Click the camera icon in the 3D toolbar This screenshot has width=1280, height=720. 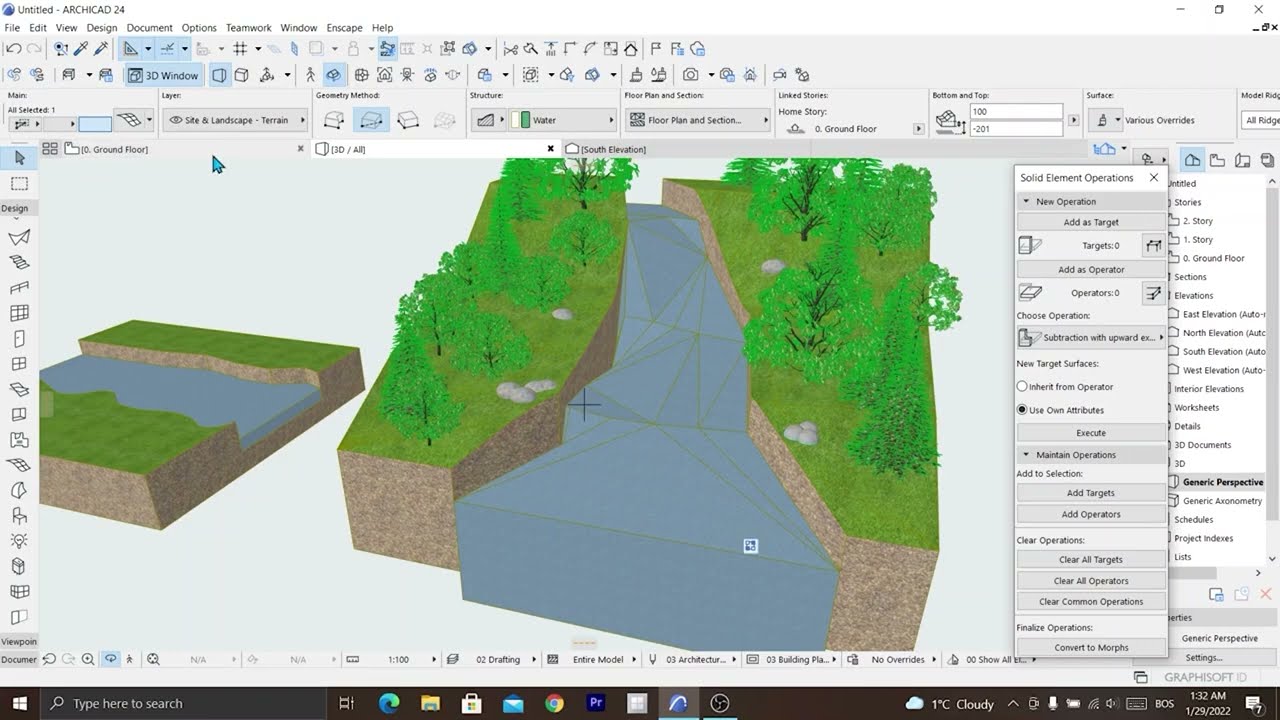[690, 75]
